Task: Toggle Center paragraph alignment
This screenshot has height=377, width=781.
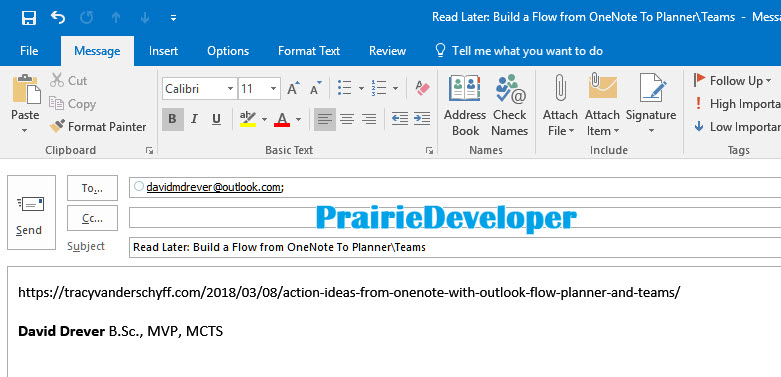Action: 347,119
